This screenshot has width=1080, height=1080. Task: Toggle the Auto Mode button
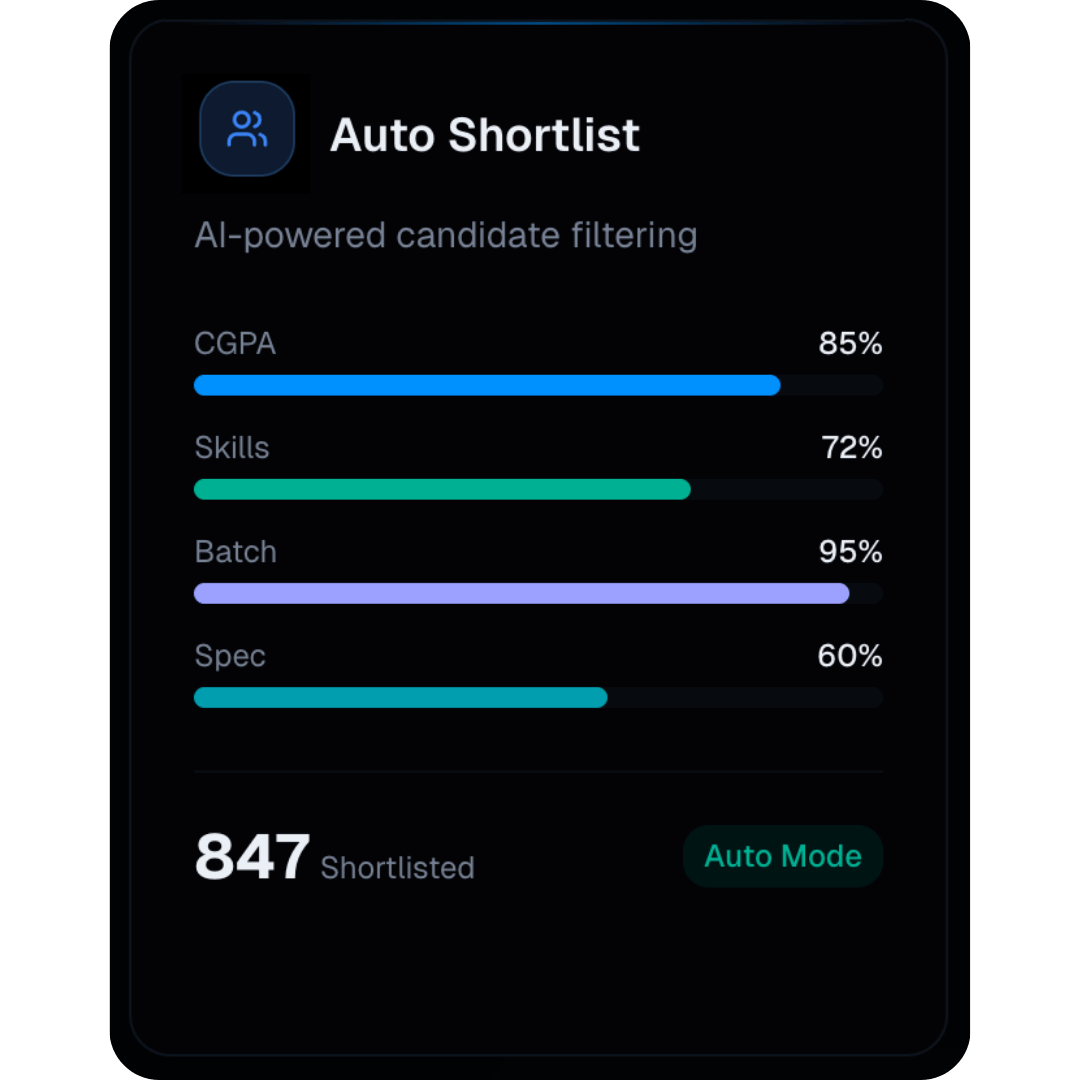click(x=783, y=856)
